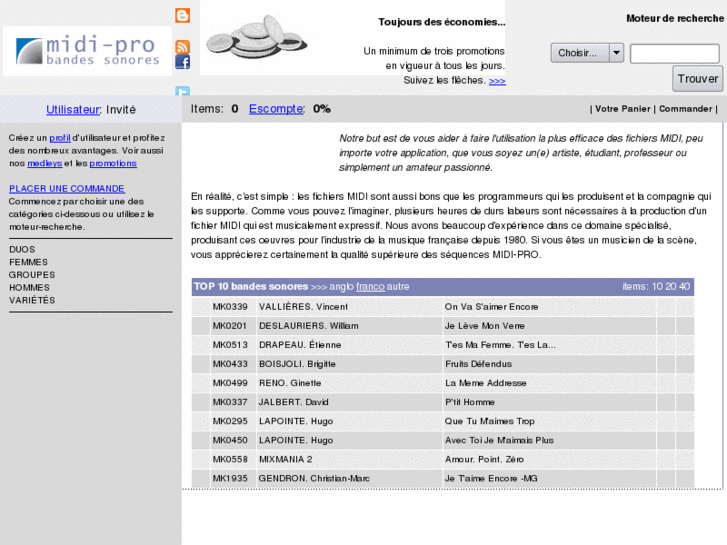727x545 pixels.
Task: Show 20 items in list
Action: pyautogui.click(x=670, y=287)
